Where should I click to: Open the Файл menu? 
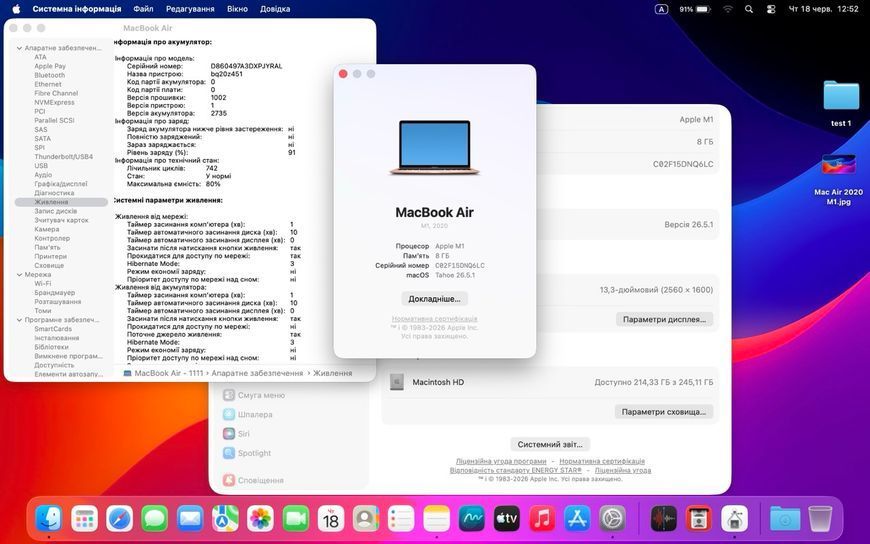point(143,9)
